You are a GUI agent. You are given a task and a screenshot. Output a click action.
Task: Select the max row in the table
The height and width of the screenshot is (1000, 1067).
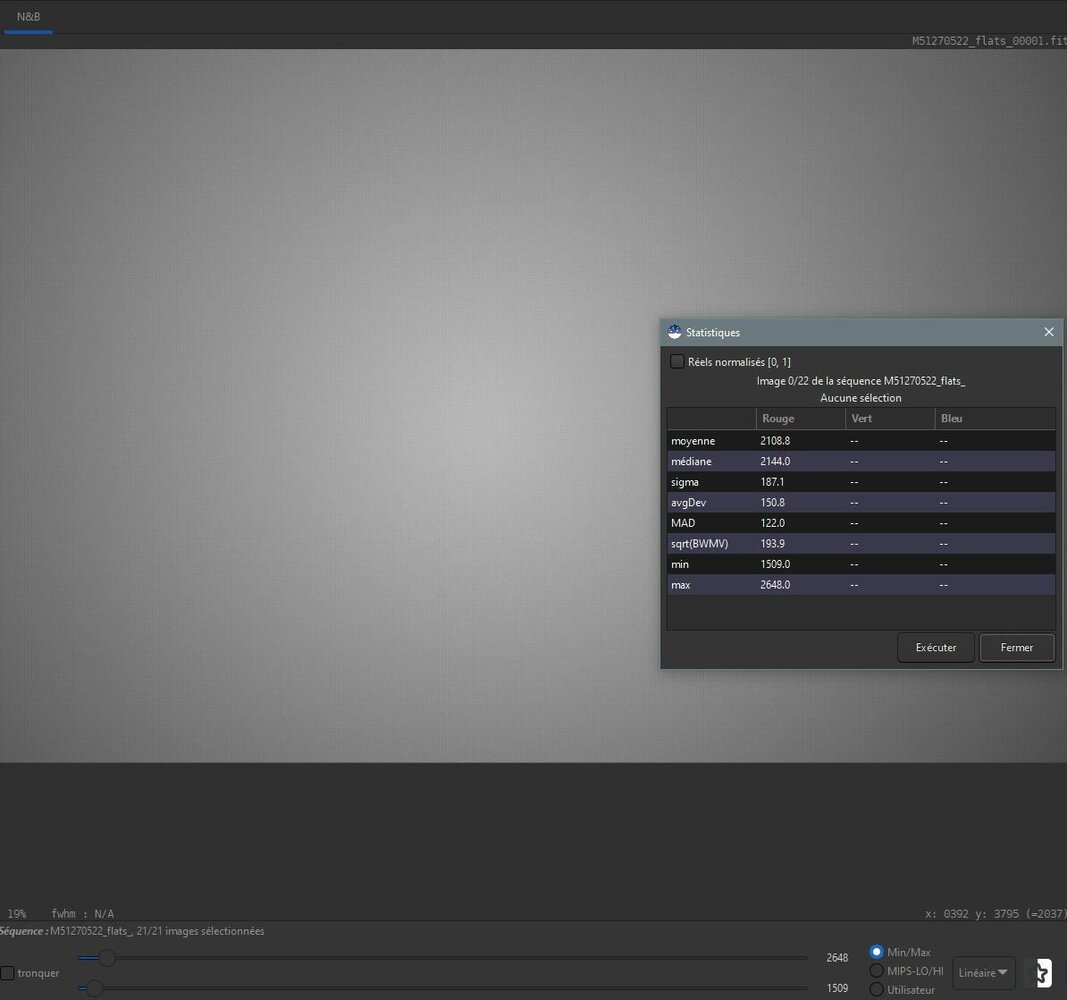(x=861, y=585)
